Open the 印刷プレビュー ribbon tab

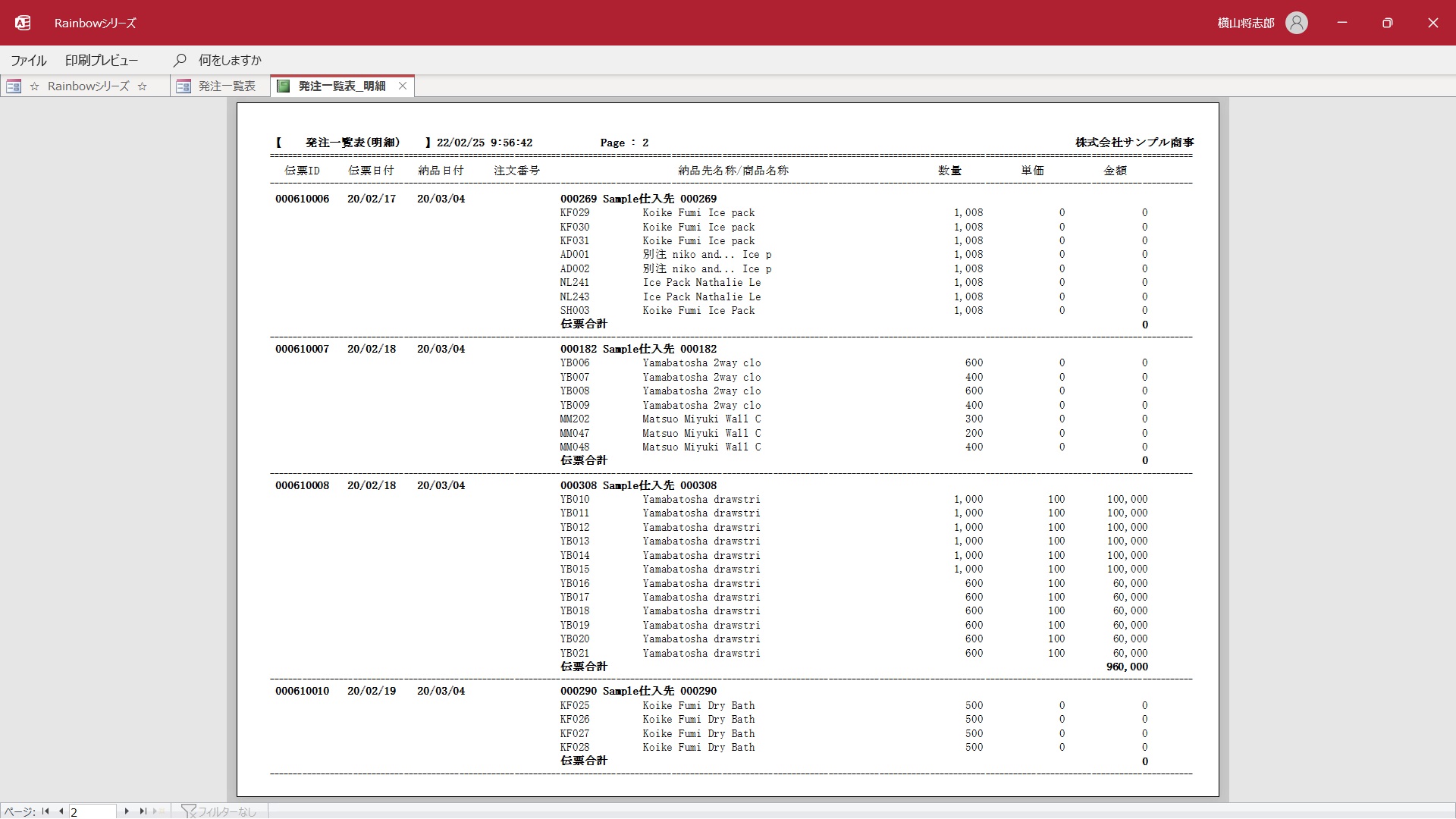pyautogui.click(x=102, y=60)
